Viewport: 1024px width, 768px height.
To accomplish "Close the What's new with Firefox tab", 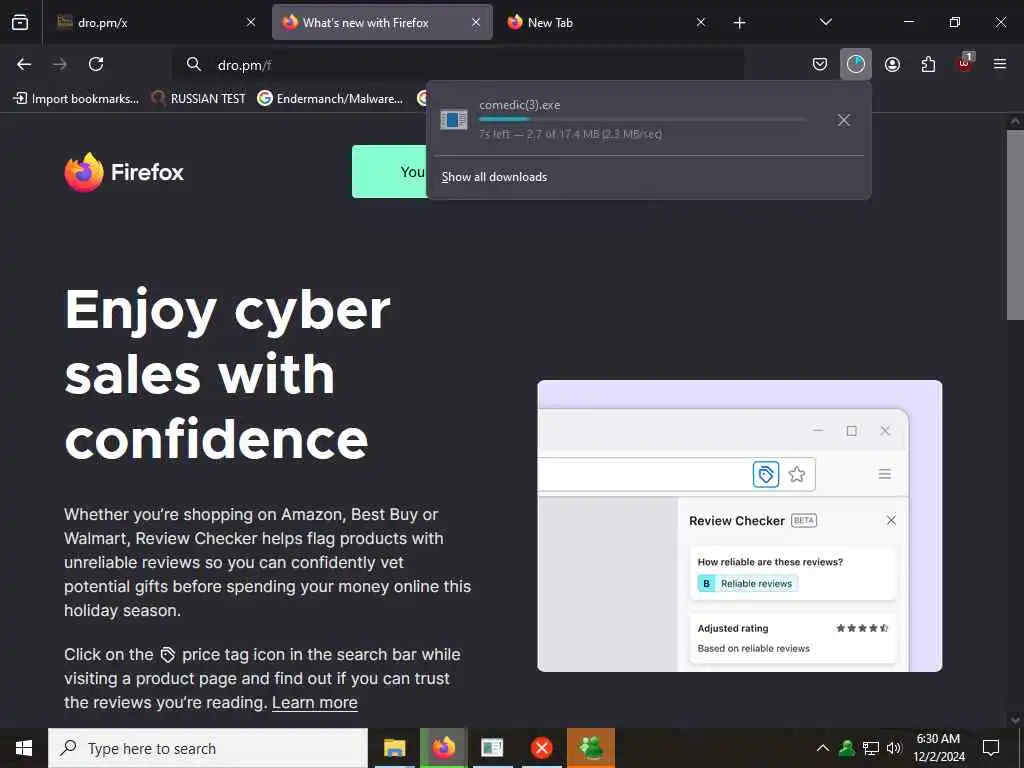I will point(476,22).
